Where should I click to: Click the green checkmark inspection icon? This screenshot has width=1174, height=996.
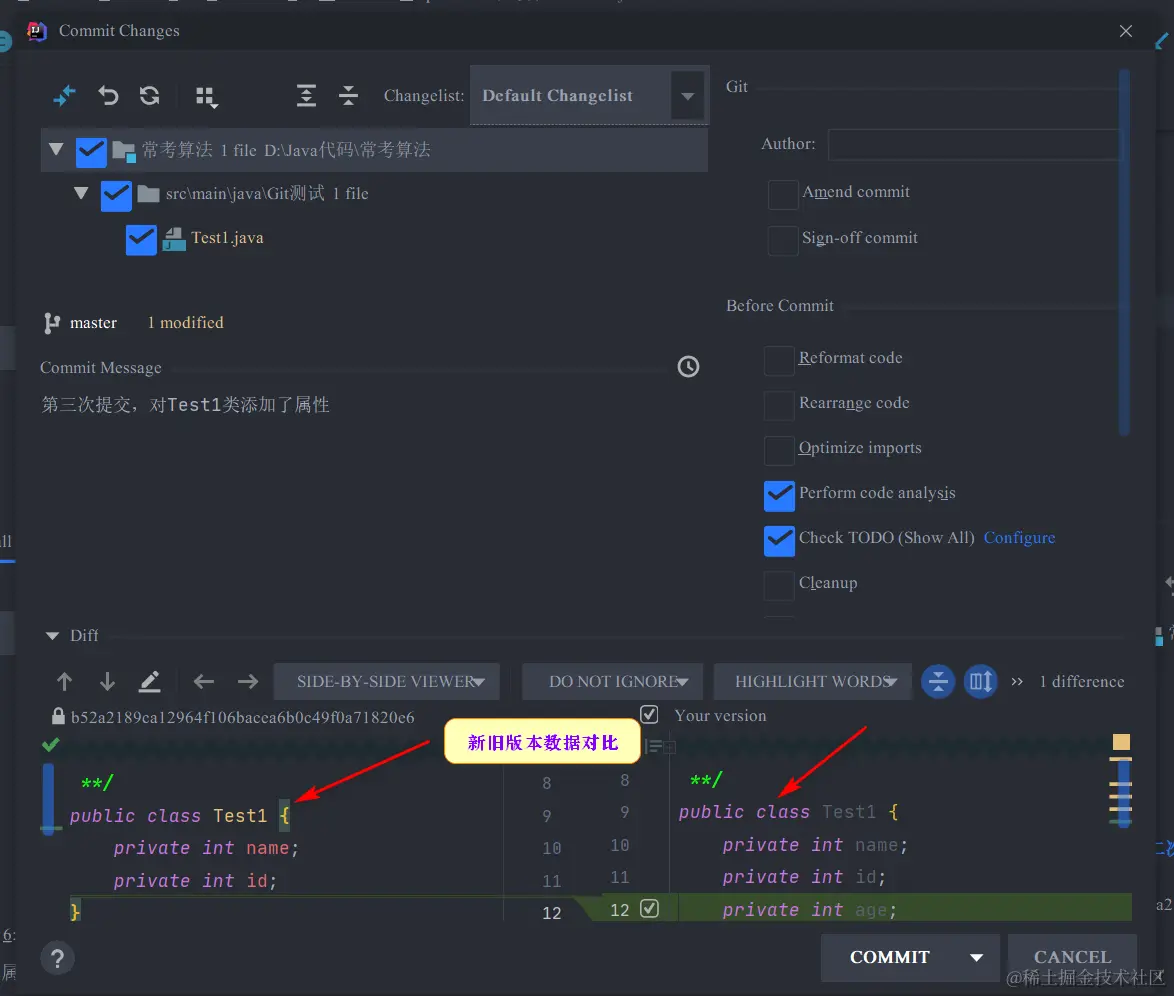pos(50,745)
